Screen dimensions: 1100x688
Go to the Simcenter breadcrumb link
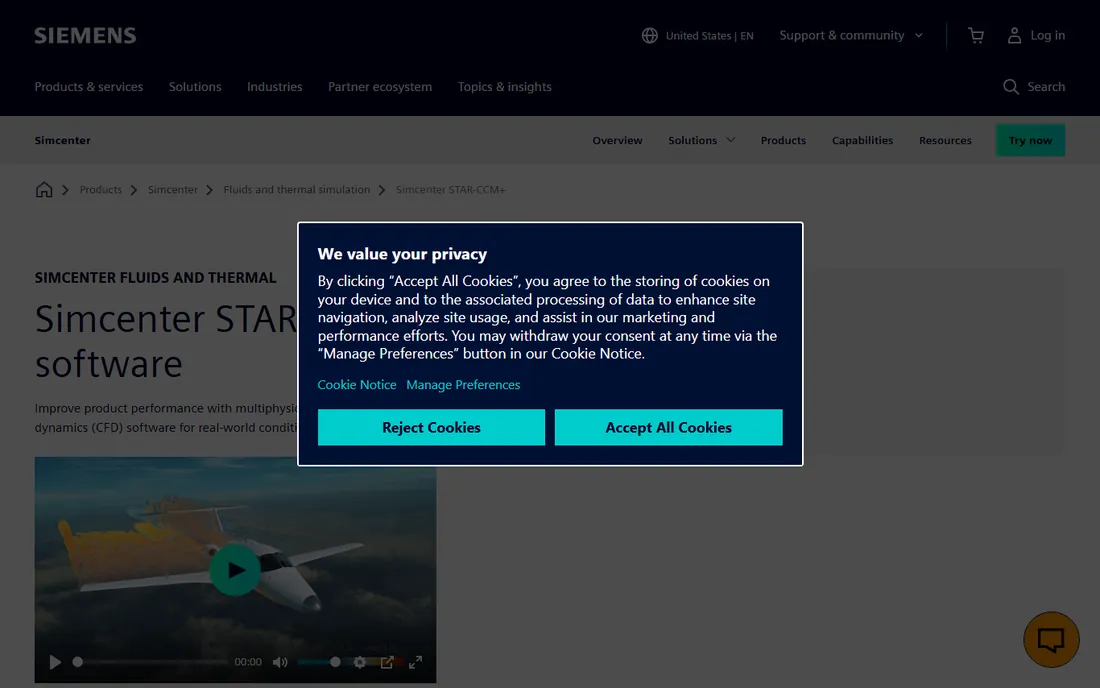point(173,189)
